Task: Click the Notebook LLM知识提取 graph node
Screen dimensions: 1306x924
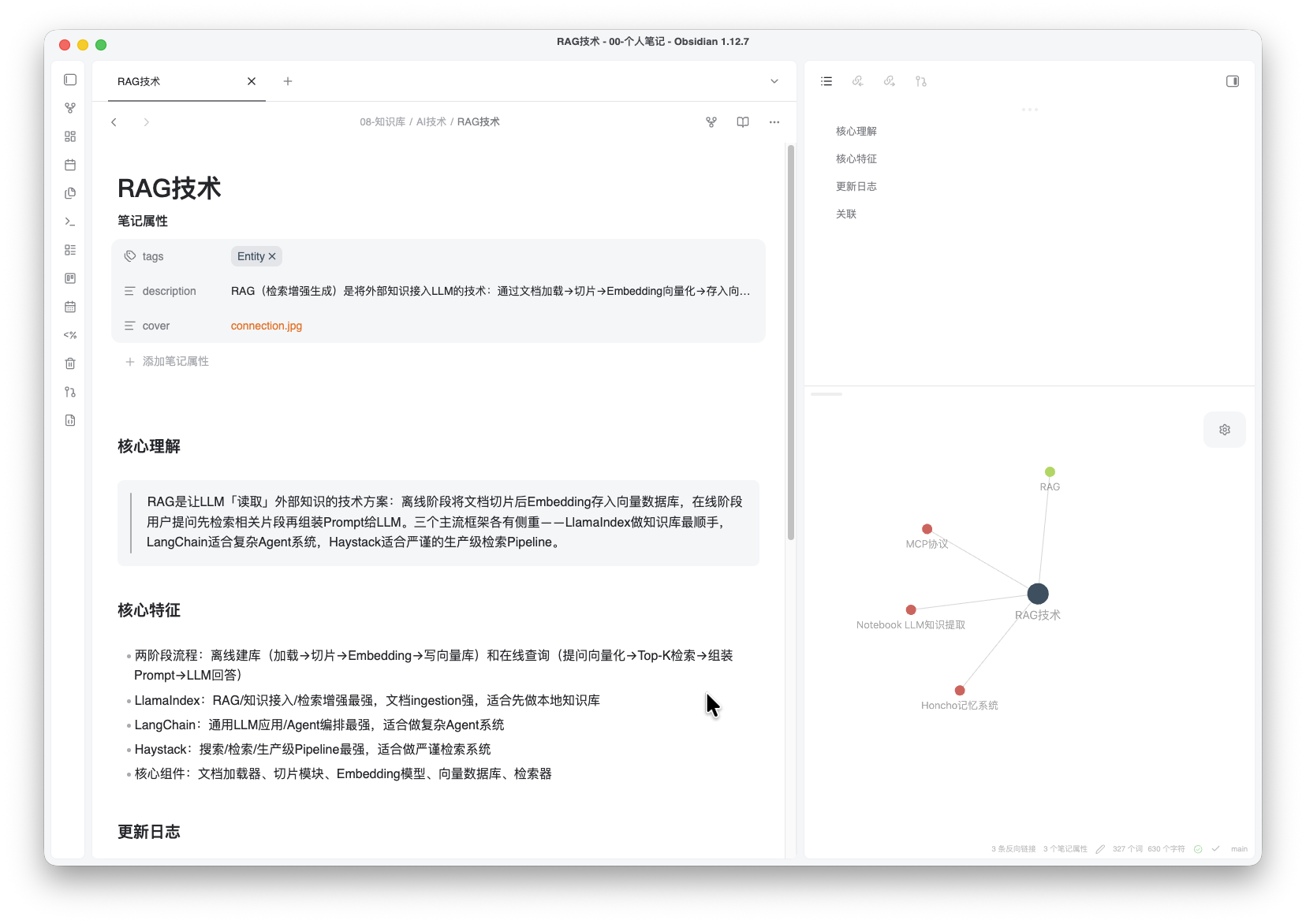Action: click(x=911, y=609)
